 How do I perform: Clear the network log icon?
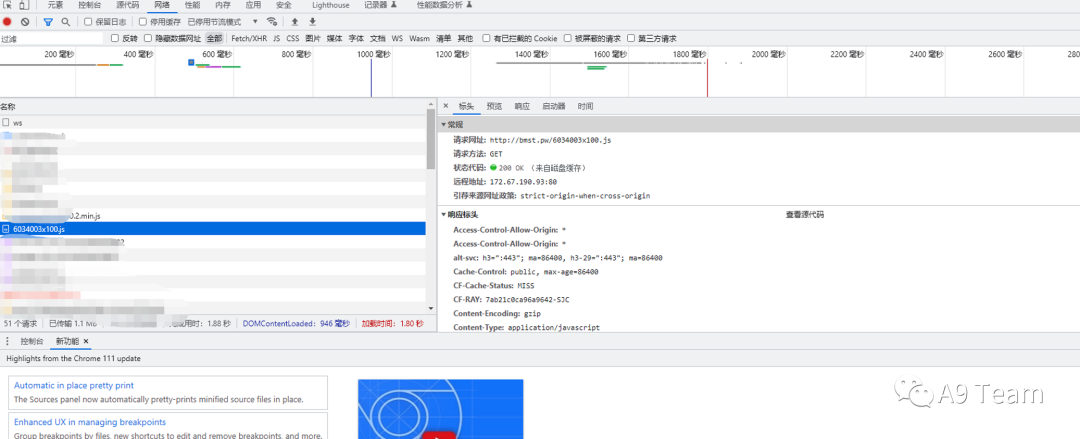pyautogui.click(x=25, y=22)
